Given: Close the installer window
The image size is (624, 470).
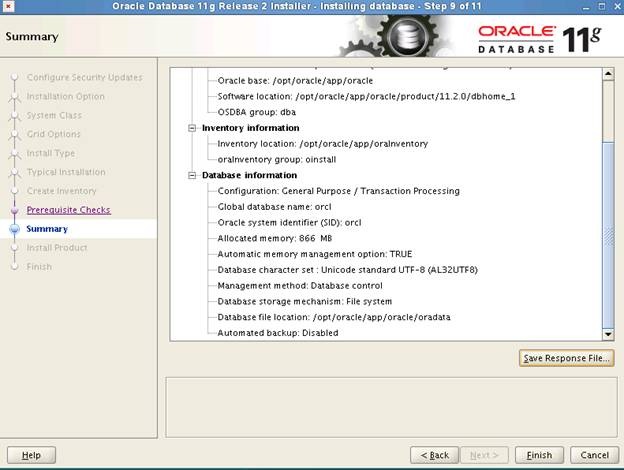Looking at the screenshot, I should point(616,6).
